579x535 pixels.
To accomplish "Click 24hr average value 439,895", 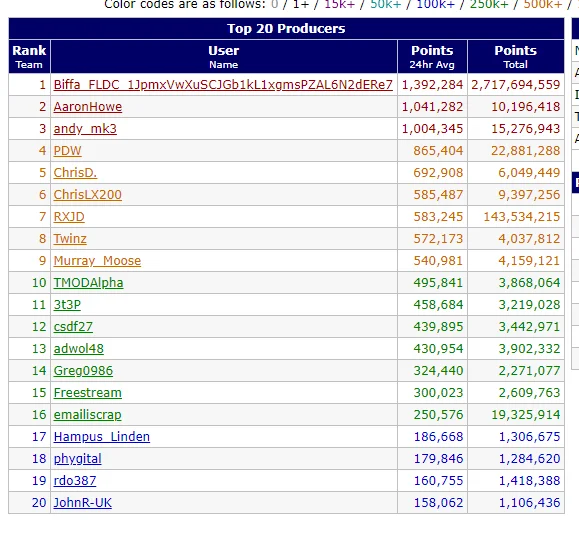I will (438, 327).
